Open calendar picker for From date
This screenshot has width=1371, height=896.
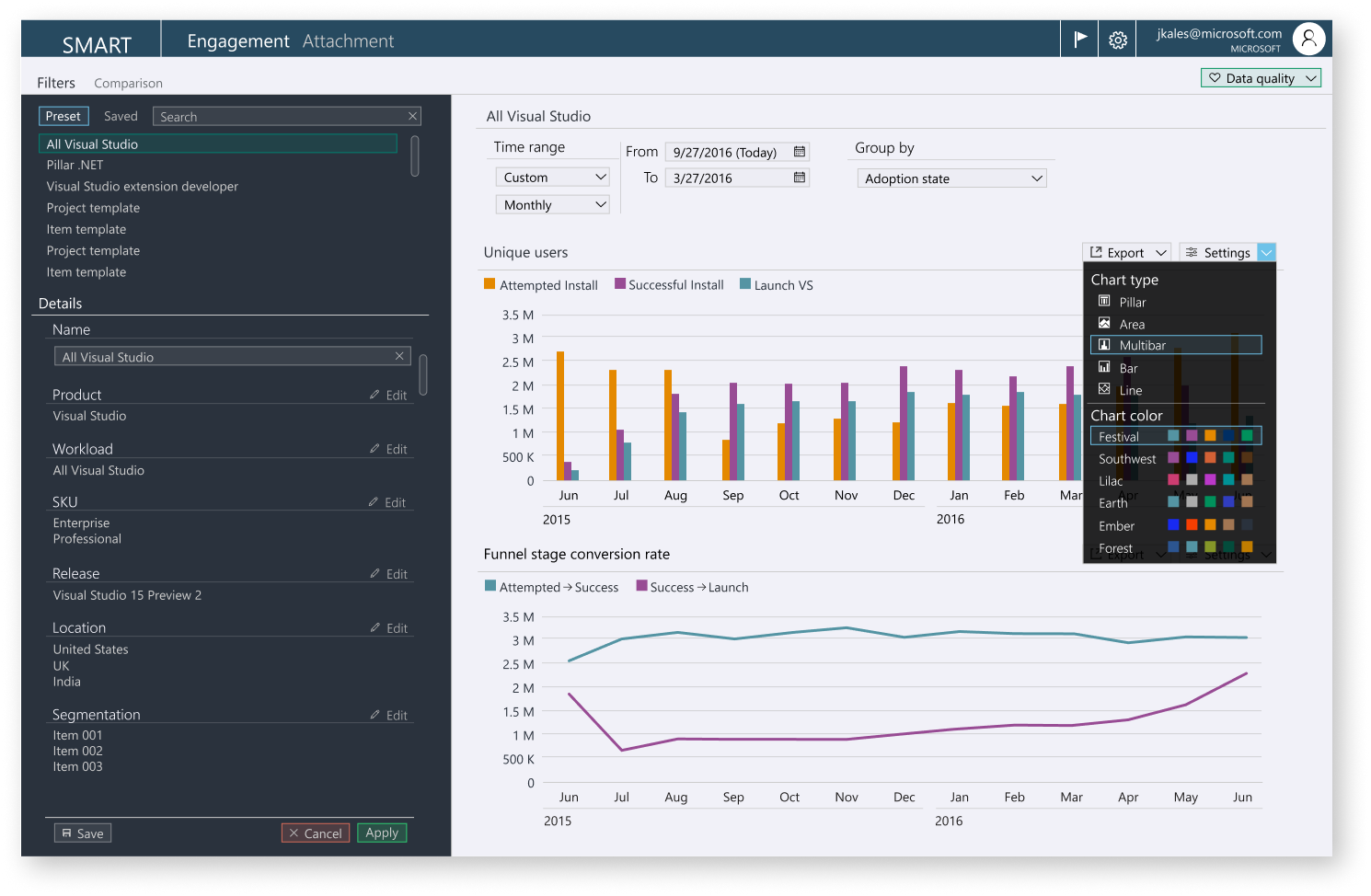800,152
